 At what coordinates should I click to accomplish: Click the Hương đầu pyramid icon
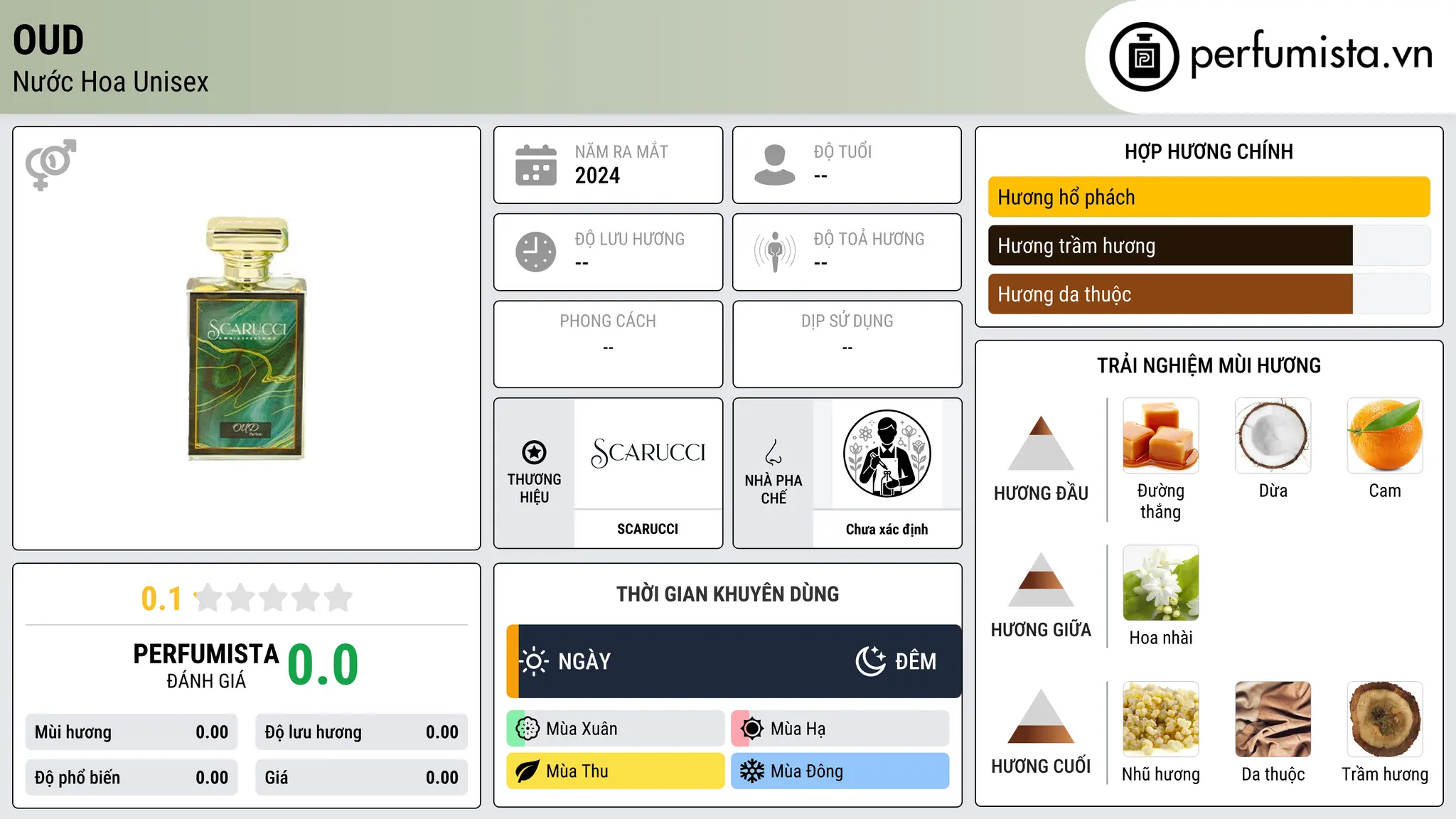coord(1041,443)
